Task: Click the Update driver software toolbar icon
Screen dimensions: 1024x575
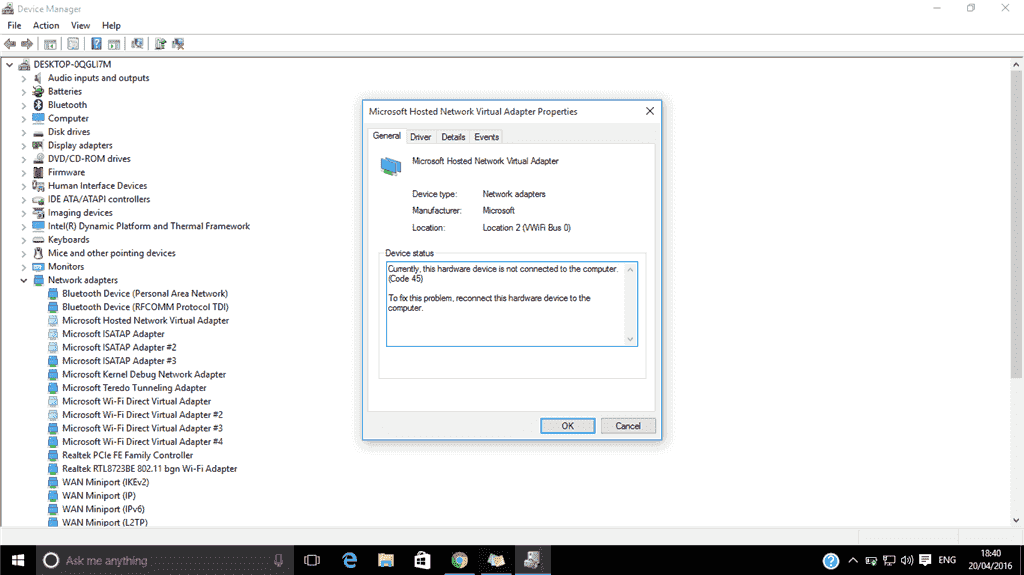Action: pyautogui.click(x=160, y=44)
